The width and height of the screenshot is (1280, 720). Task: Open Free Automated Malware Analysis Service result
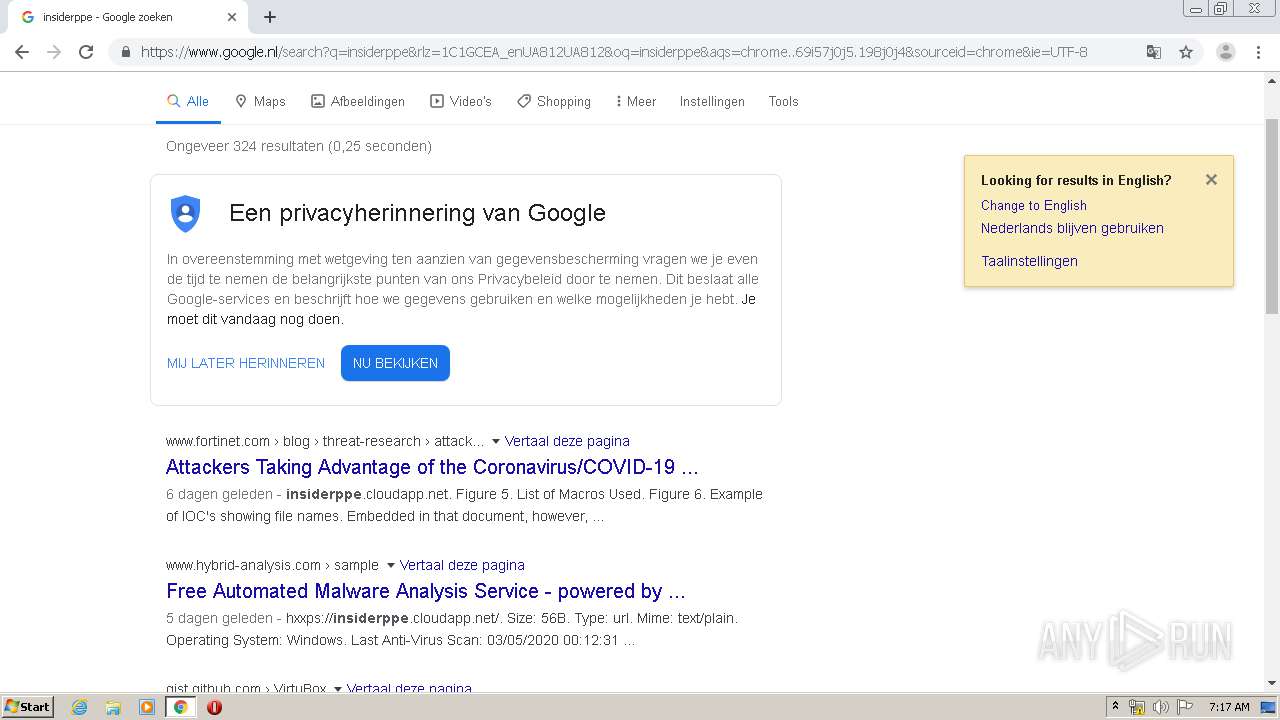(x=426, y=591)
